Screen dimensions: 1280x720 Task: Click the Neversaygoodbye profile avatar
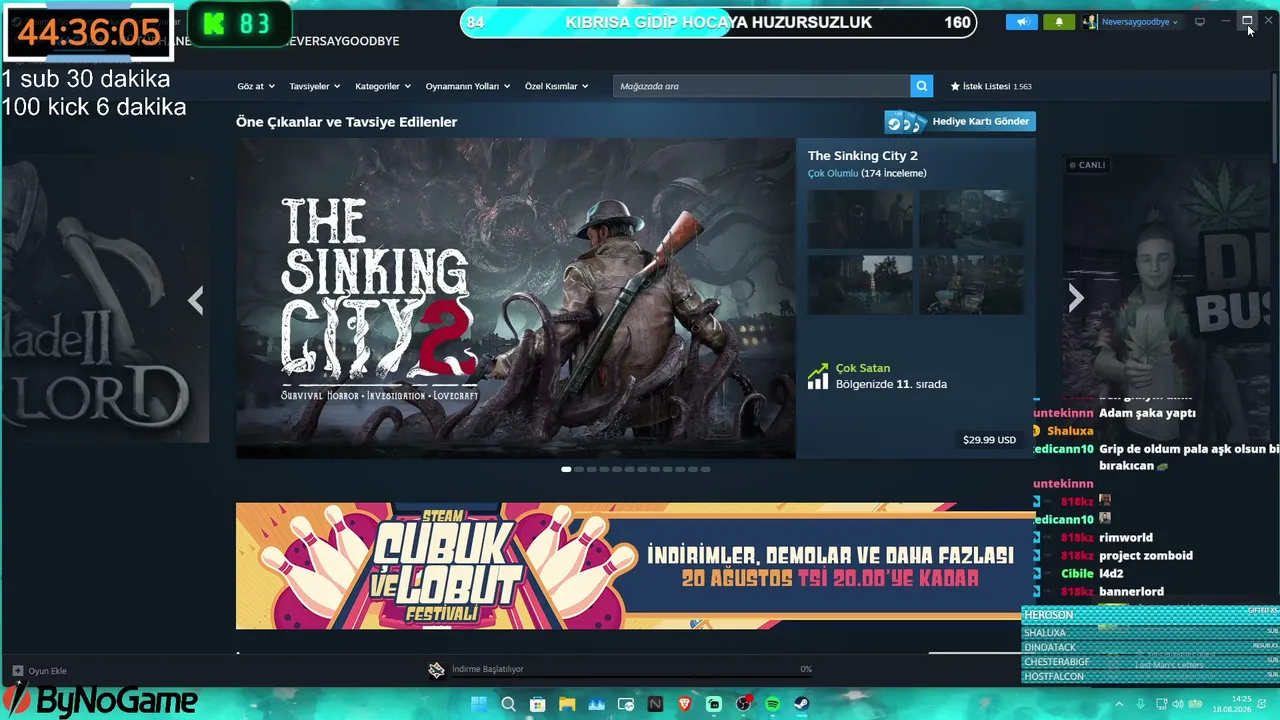click(1090, 22)
